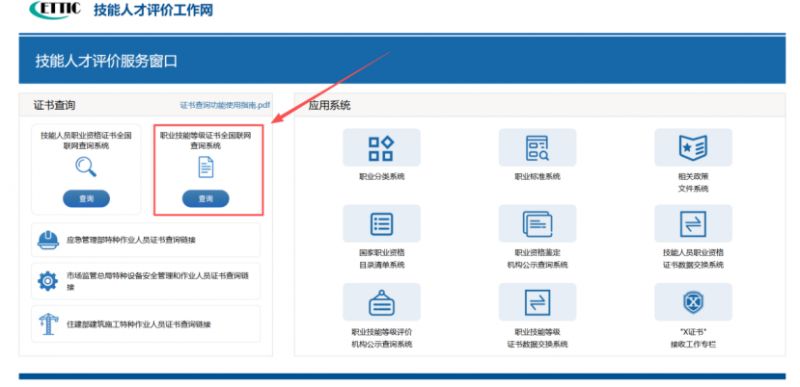Viewport: 800px width, 387px height.
Task: Open 职业技能等级证书数据交换系统 icon
Action: point(537,302)
